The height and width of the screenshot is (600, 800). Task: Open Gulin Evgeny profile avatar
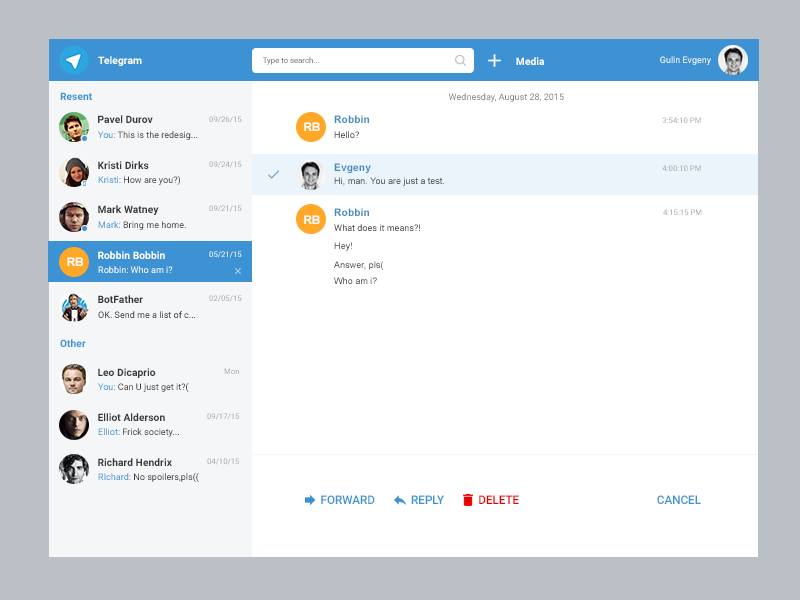[733, 60]
